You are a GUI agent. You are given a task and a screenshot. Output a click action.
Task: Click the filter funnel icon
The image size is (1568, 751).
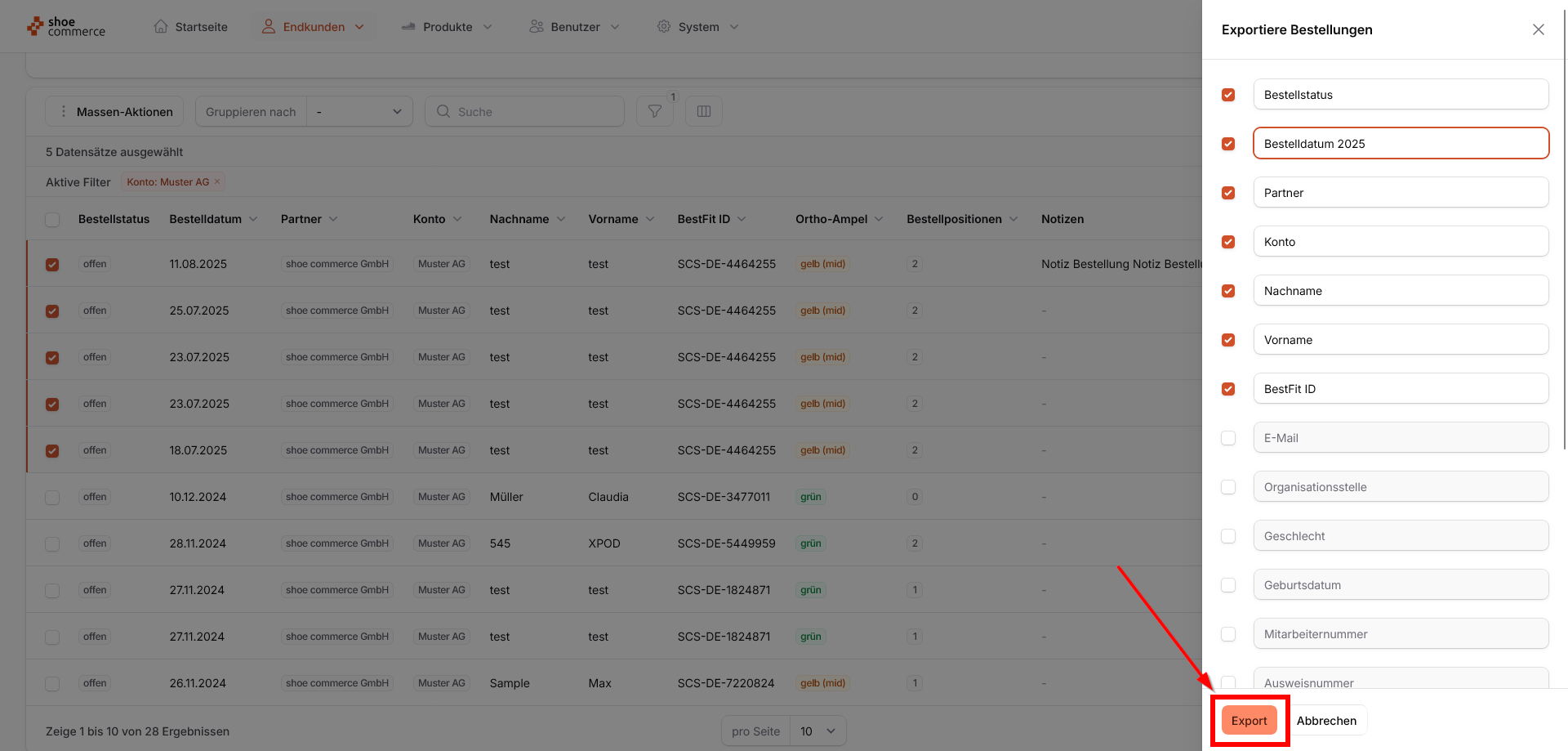tap(654, 111)
